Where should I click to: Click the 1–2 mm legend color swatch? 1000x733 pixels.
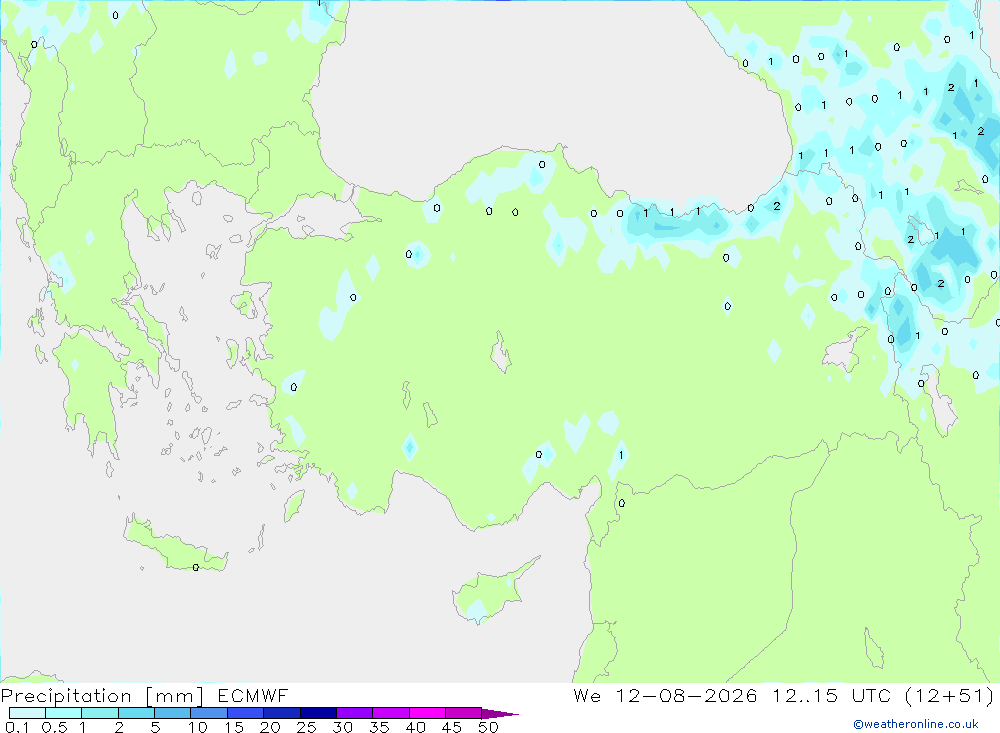pyautogui.click(x=99, y=713)
